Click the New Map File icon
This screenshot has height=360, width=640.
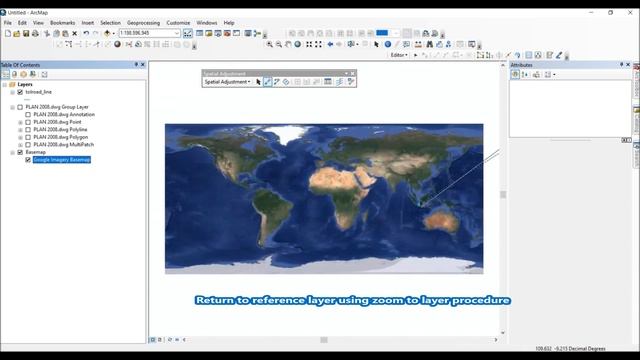point(8,33)
